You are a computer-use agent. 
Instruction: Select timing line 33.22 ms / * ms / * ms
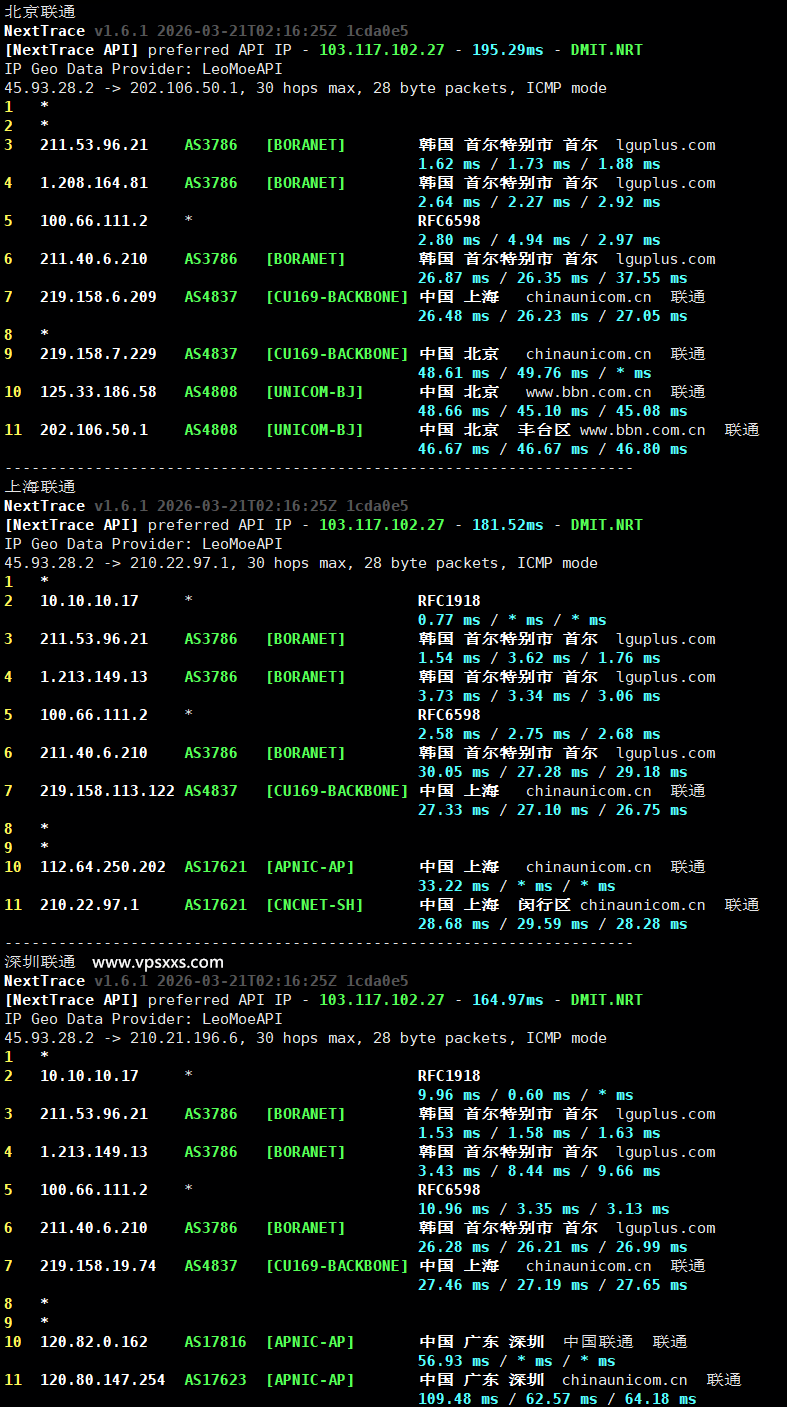(517, 886)
